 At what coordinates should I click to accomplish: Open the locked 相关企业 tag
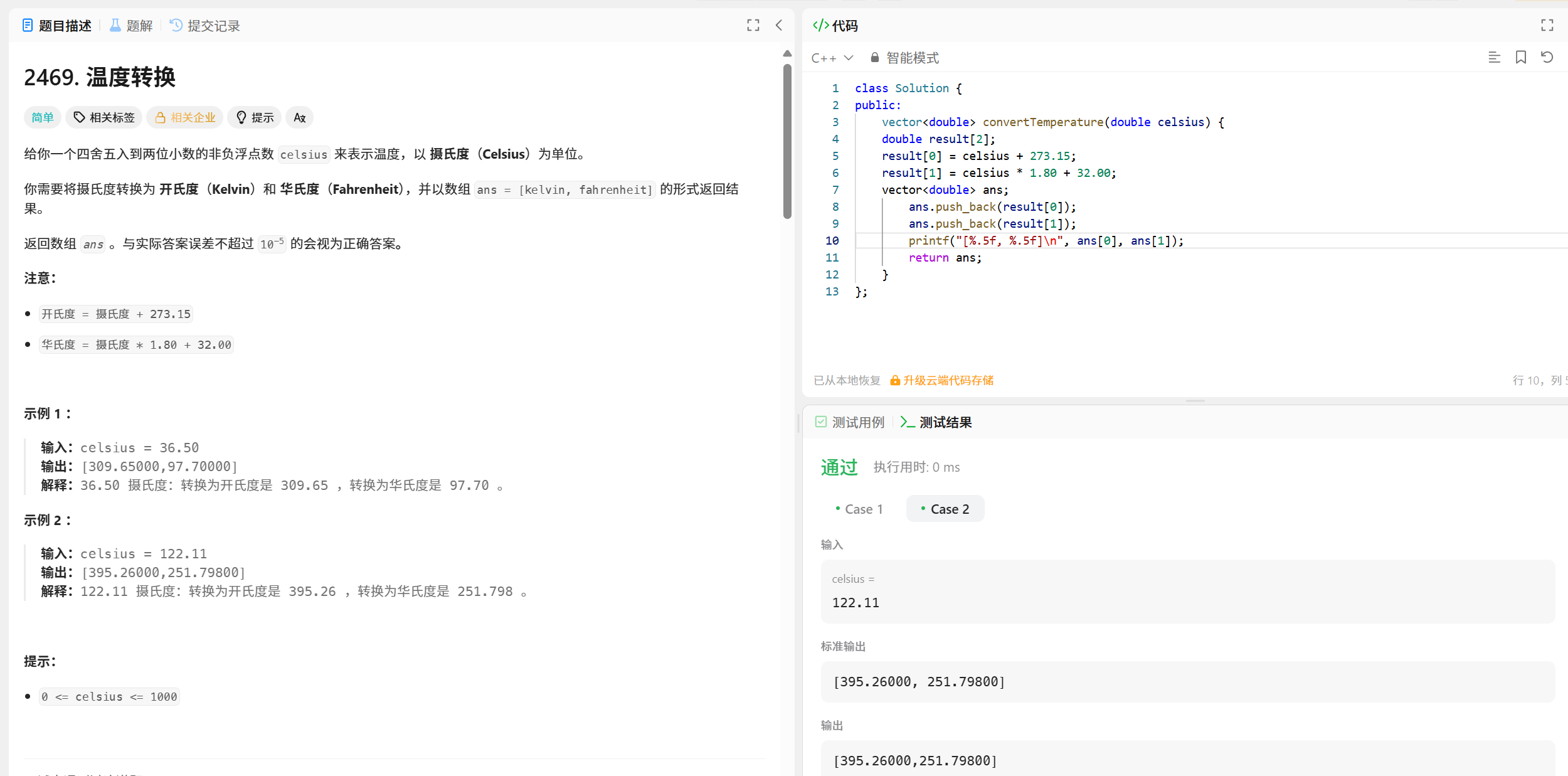pyautogui.click(x=185, y=117)
